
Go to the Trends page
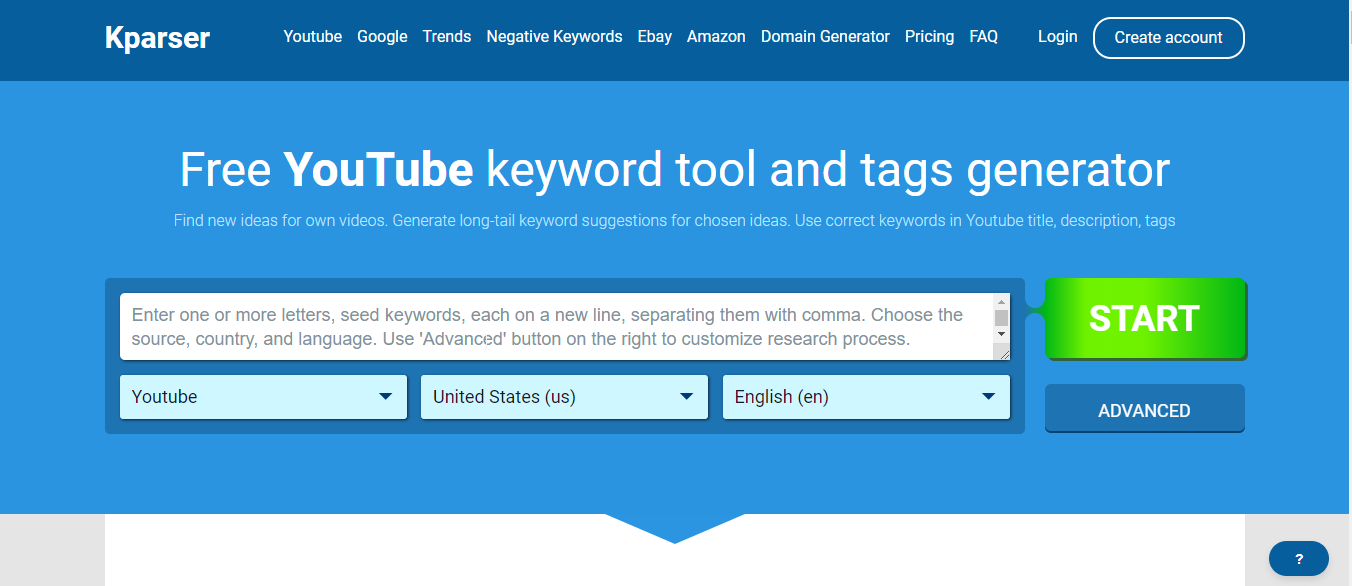click(446, 37)
